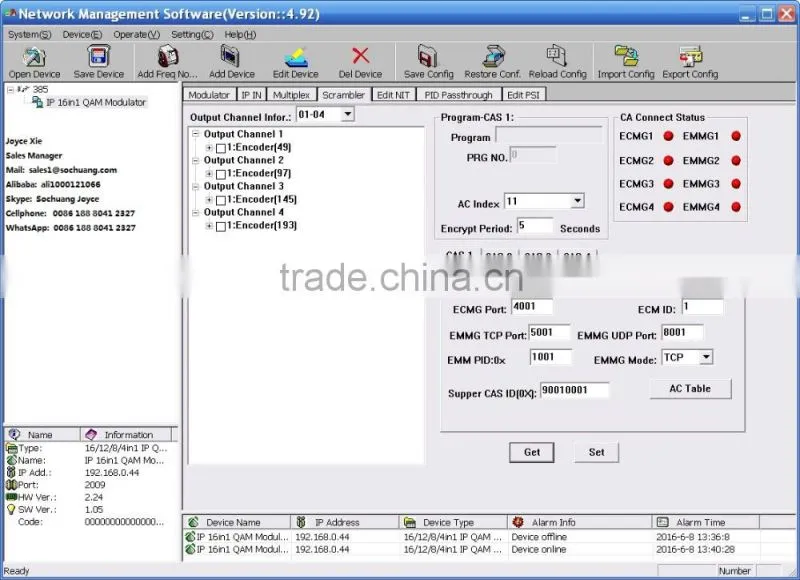Select the IP 16in1 QAM Modulator device icon in tree

[x=37, y=102]
